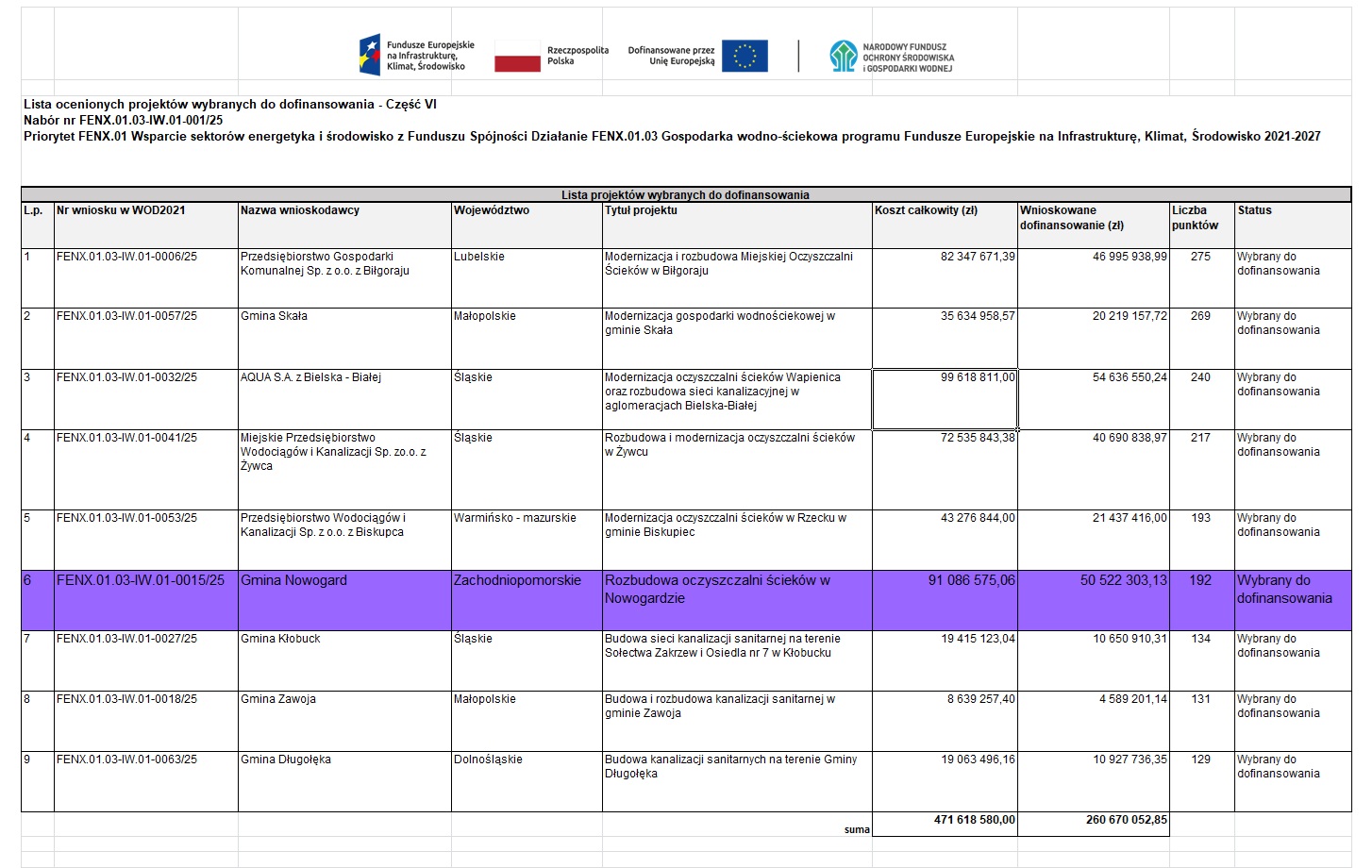Select the 'suma' label cell
1372x868 pixels.
[856, 829]
